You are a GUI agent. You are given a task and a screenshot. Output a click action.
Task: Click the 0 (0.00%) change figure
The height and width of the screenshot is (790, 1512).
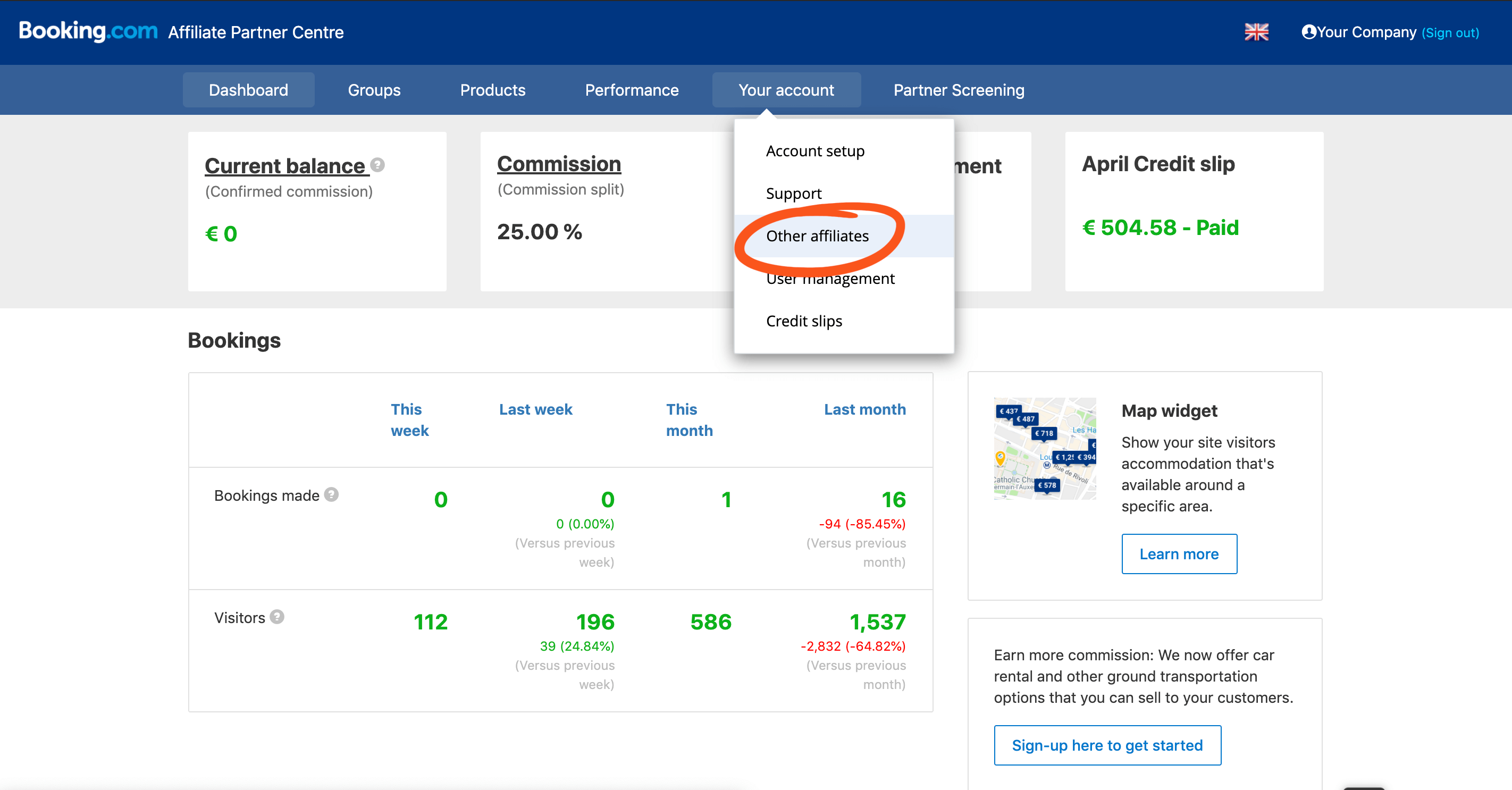585,524
